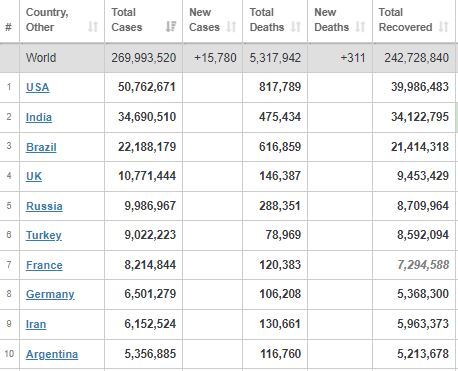
Task: Select Brazil recovered 21,414,318
Action: point(420,147)
